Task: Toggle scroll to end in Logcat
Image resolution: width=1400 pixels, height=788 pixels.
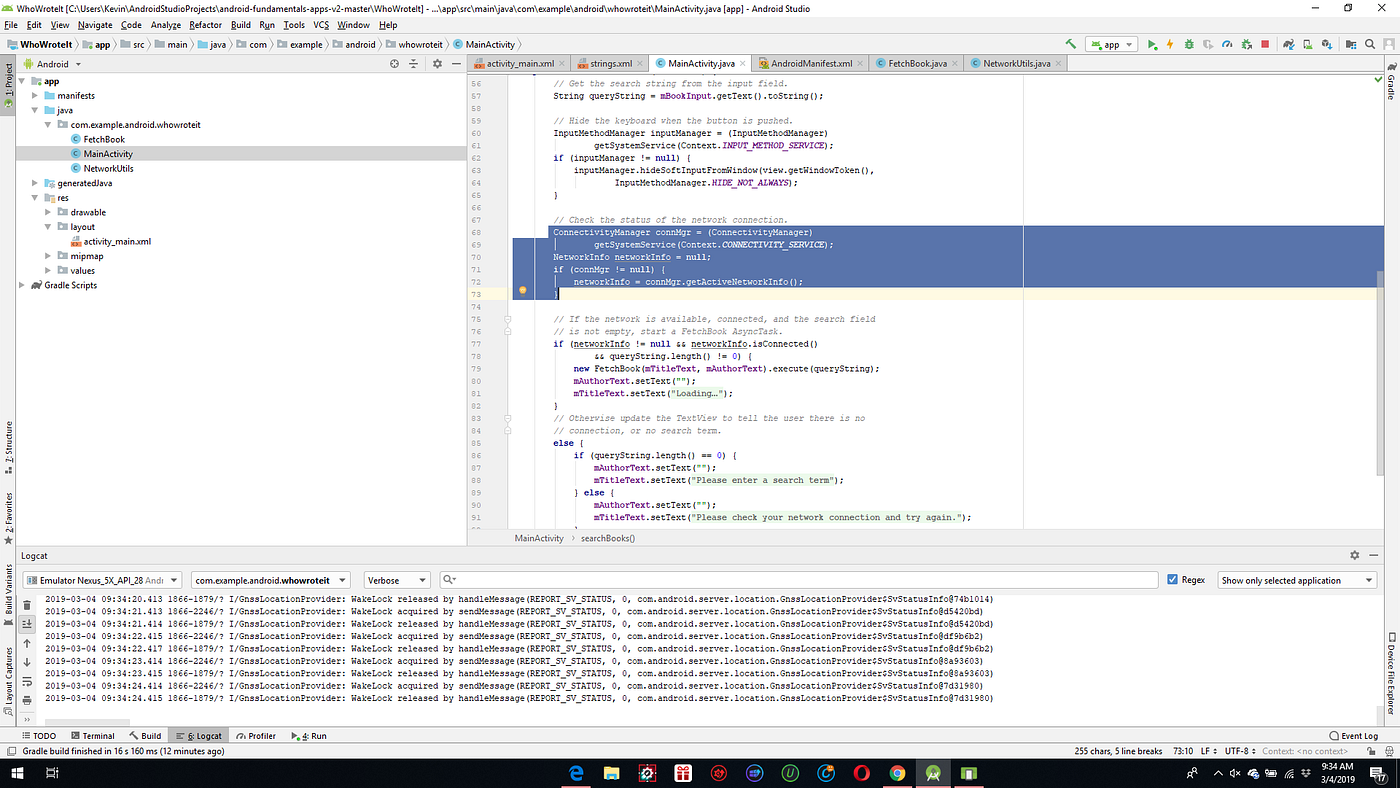Action: point(26,624)
